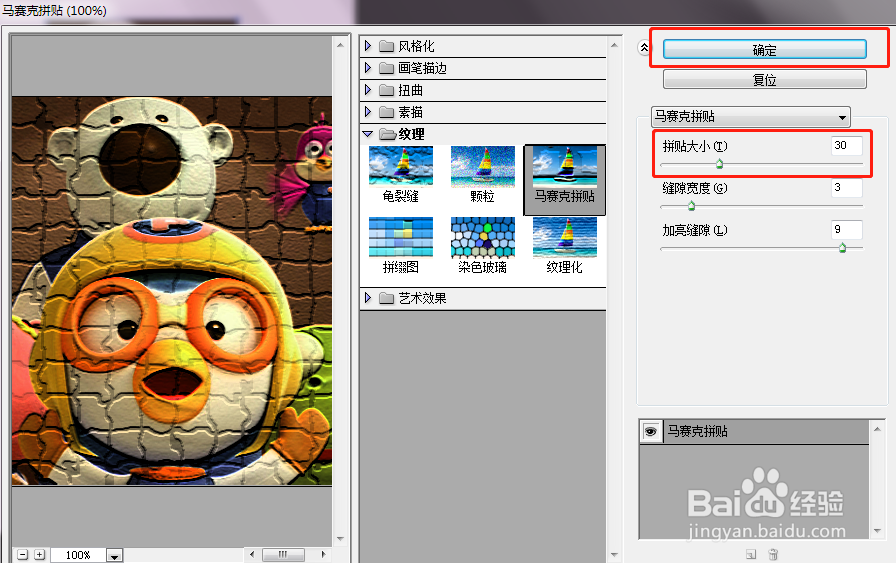Viewport: 896px width, 563px height.
Task: Click the 加亮缝隙 value field
Action: click(846, 229)
